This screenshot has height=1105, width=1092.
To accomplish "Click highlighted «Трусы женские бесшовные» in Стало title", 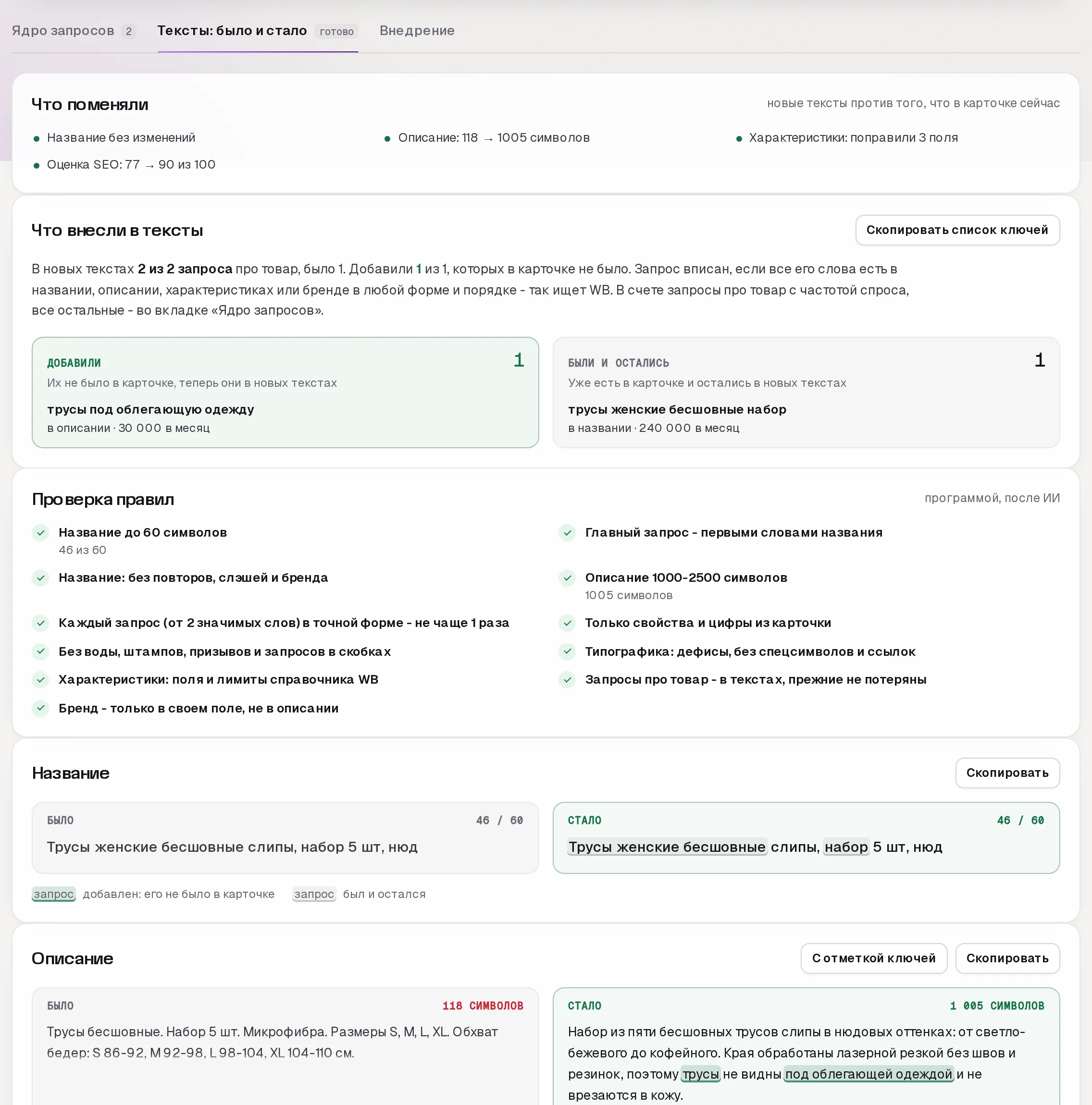I will 667,847.
